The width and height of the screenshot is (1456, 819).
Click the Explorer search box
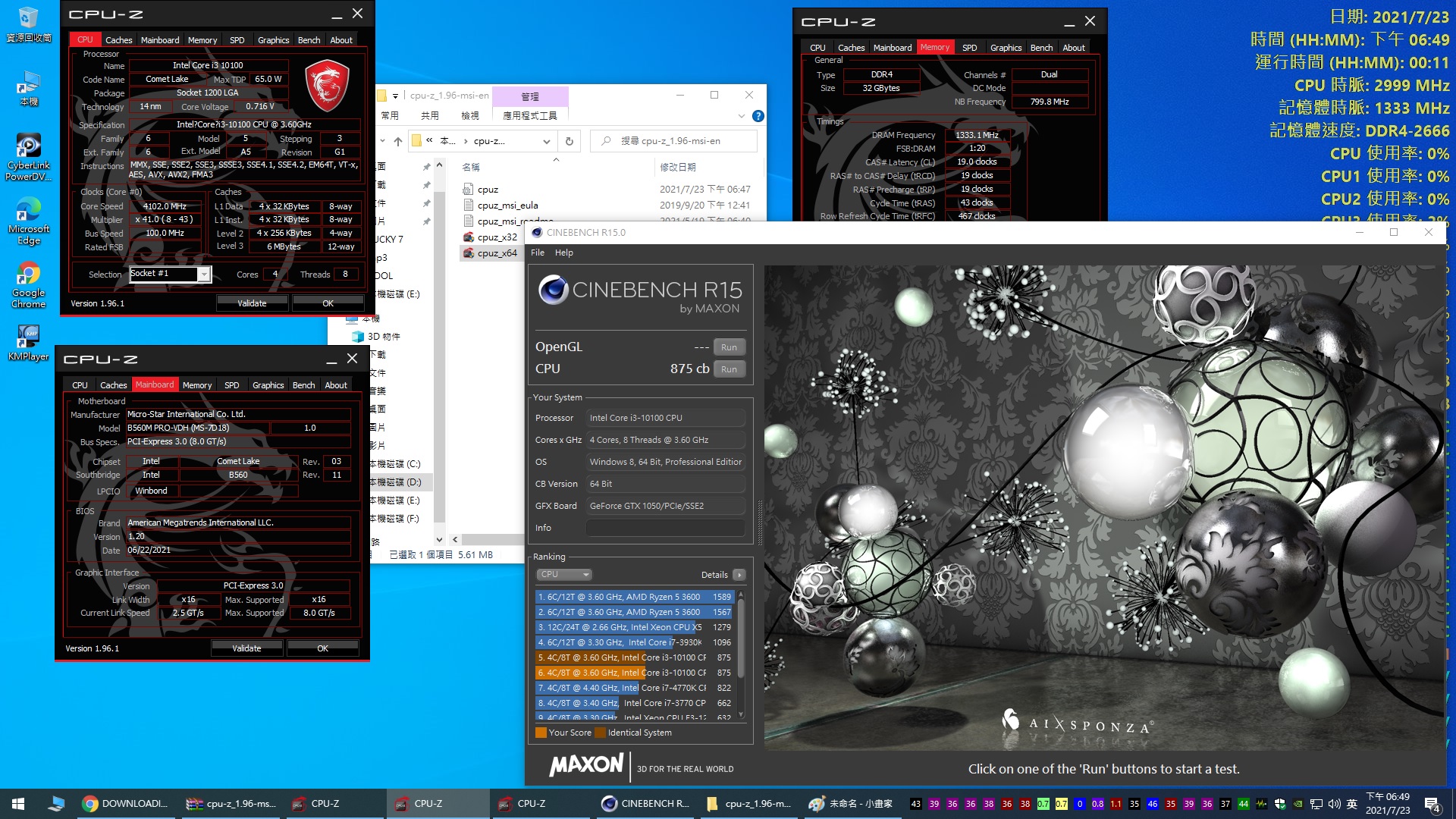[x=673, y=141]
